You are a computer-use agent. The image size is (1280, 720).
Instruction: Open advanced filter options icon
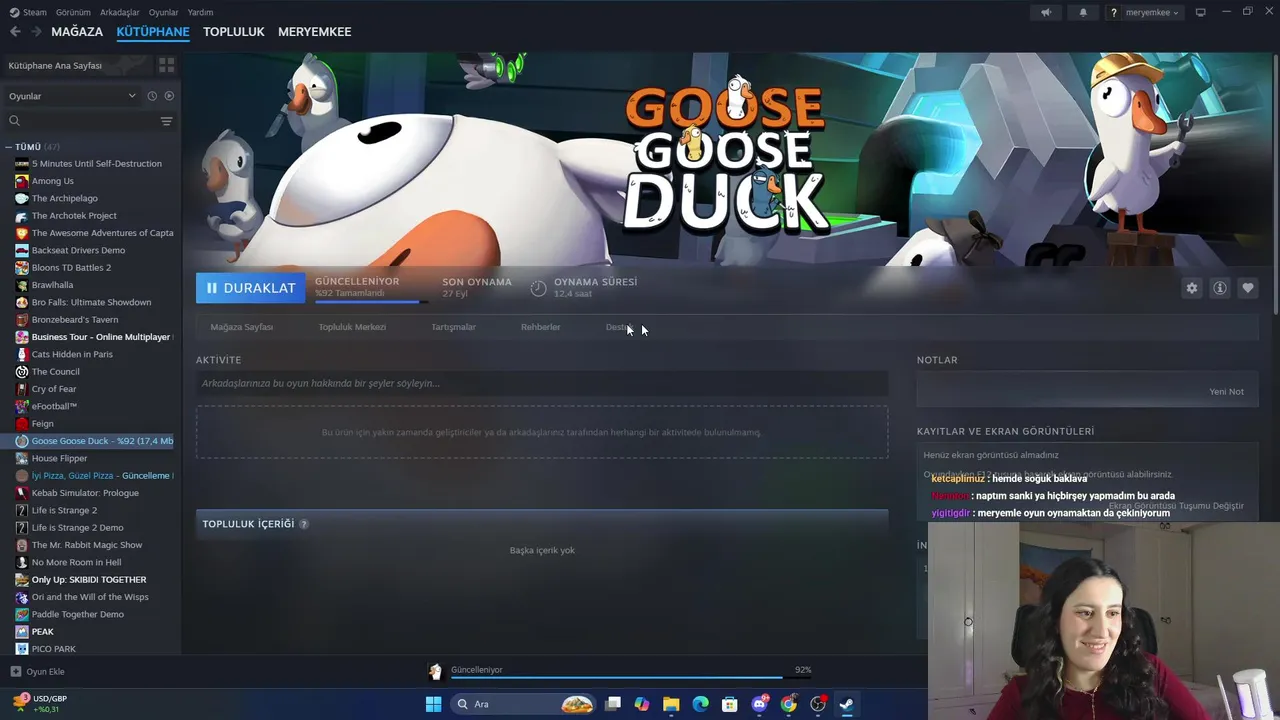tap(166, 121)
